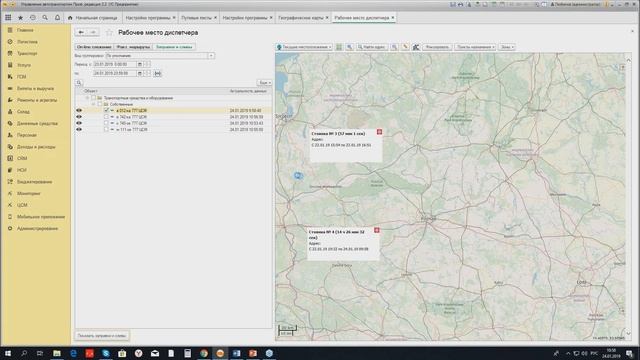Viewport: 640px width, 360px height.
Task: Click the forward arrow navigation button
Action: pyautogui.click(x=93, y=32)
